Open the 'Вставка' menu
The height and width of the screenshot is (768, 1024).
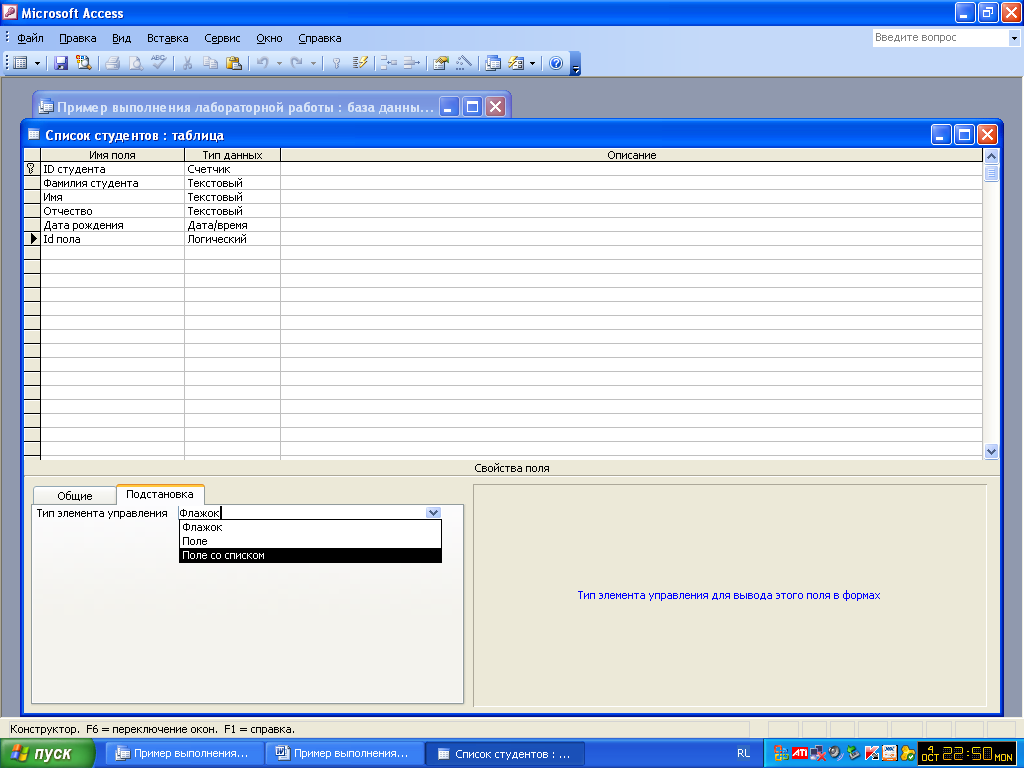click(167, 38)
